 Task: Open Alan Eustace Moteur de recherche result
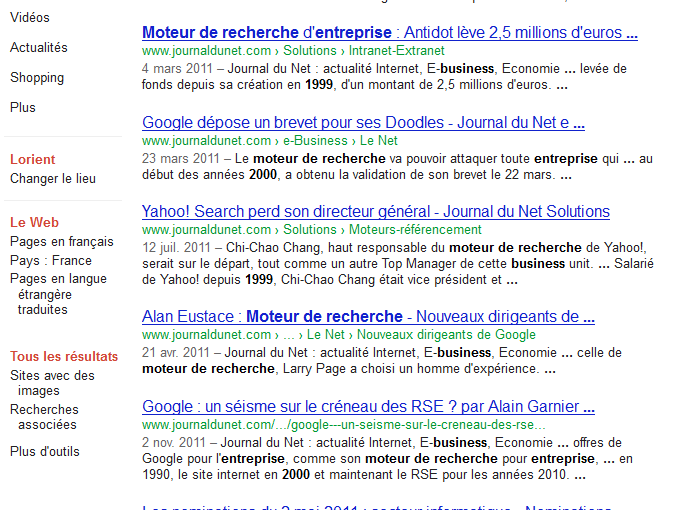(x=368, y=317)
